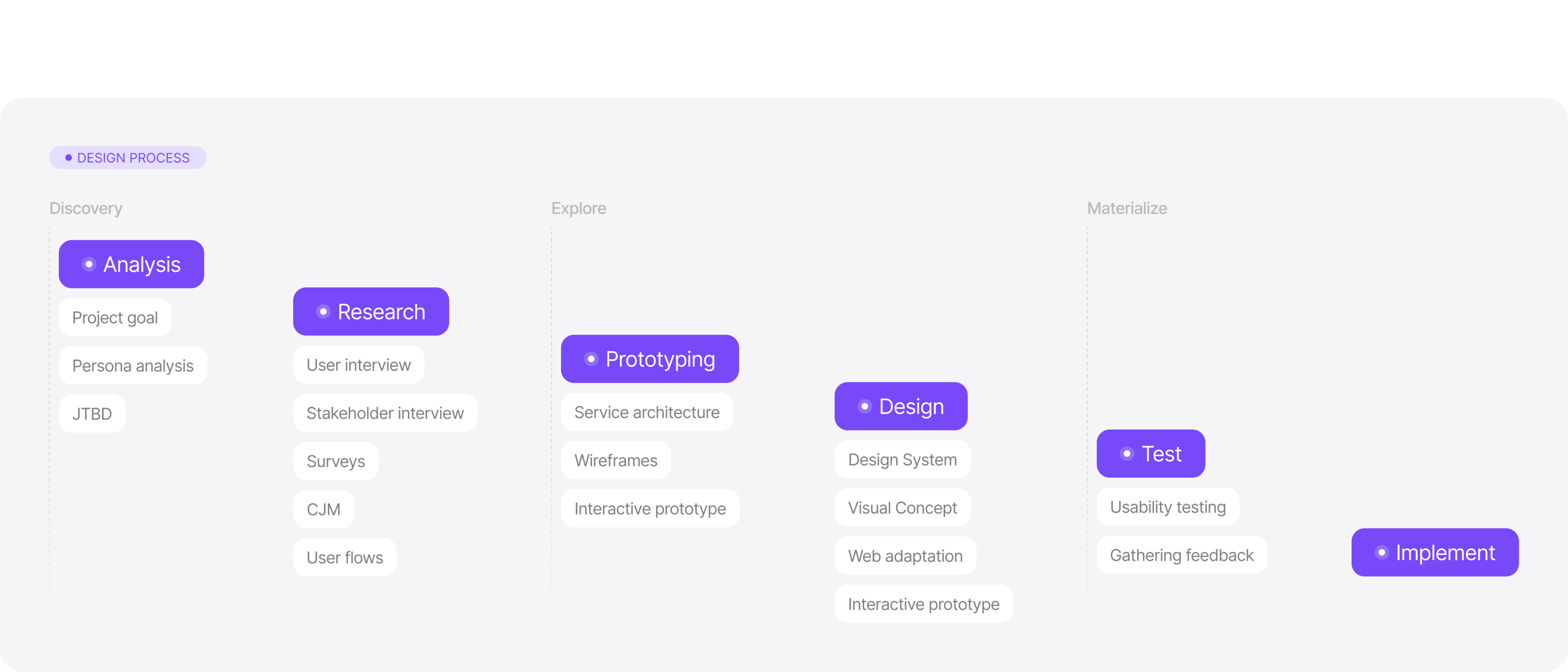Click the Design stage button
Image resolution: width=1568 pixels, height=672 pixels.
(x=900, y=407)
